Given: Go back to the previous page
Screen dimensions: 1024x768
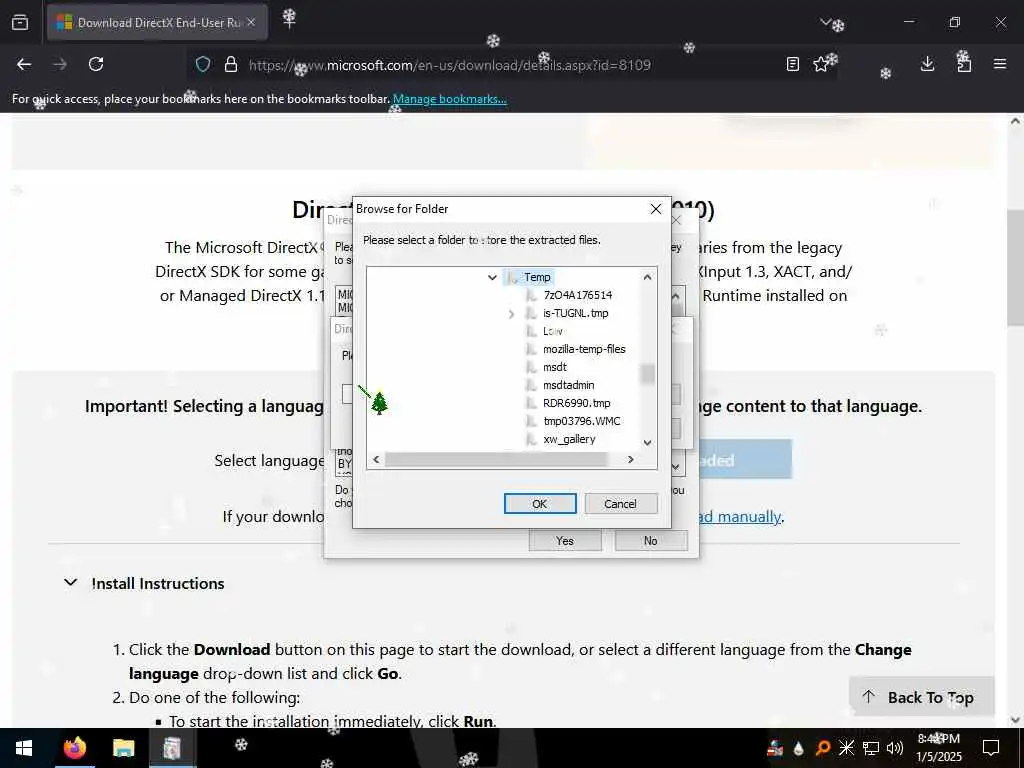Looking at the screenshot, I should (x=24, y=64).
